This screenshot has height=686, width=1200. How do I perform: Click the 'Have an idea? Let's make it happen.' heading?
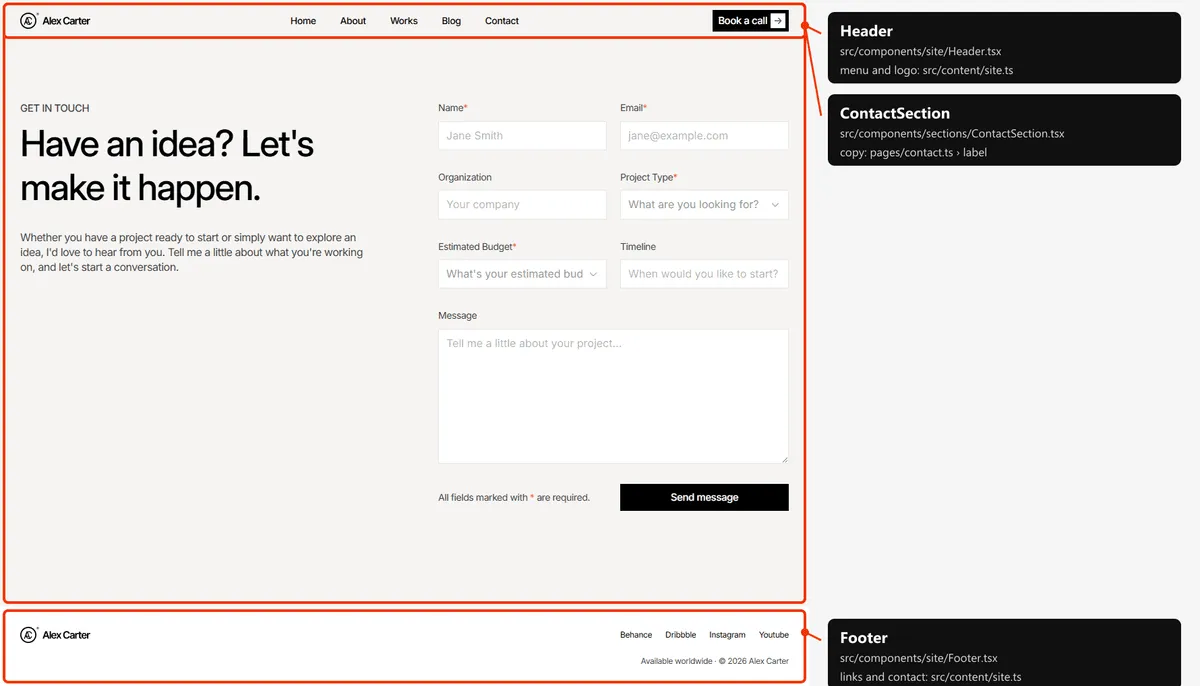(x=167, y=166)
